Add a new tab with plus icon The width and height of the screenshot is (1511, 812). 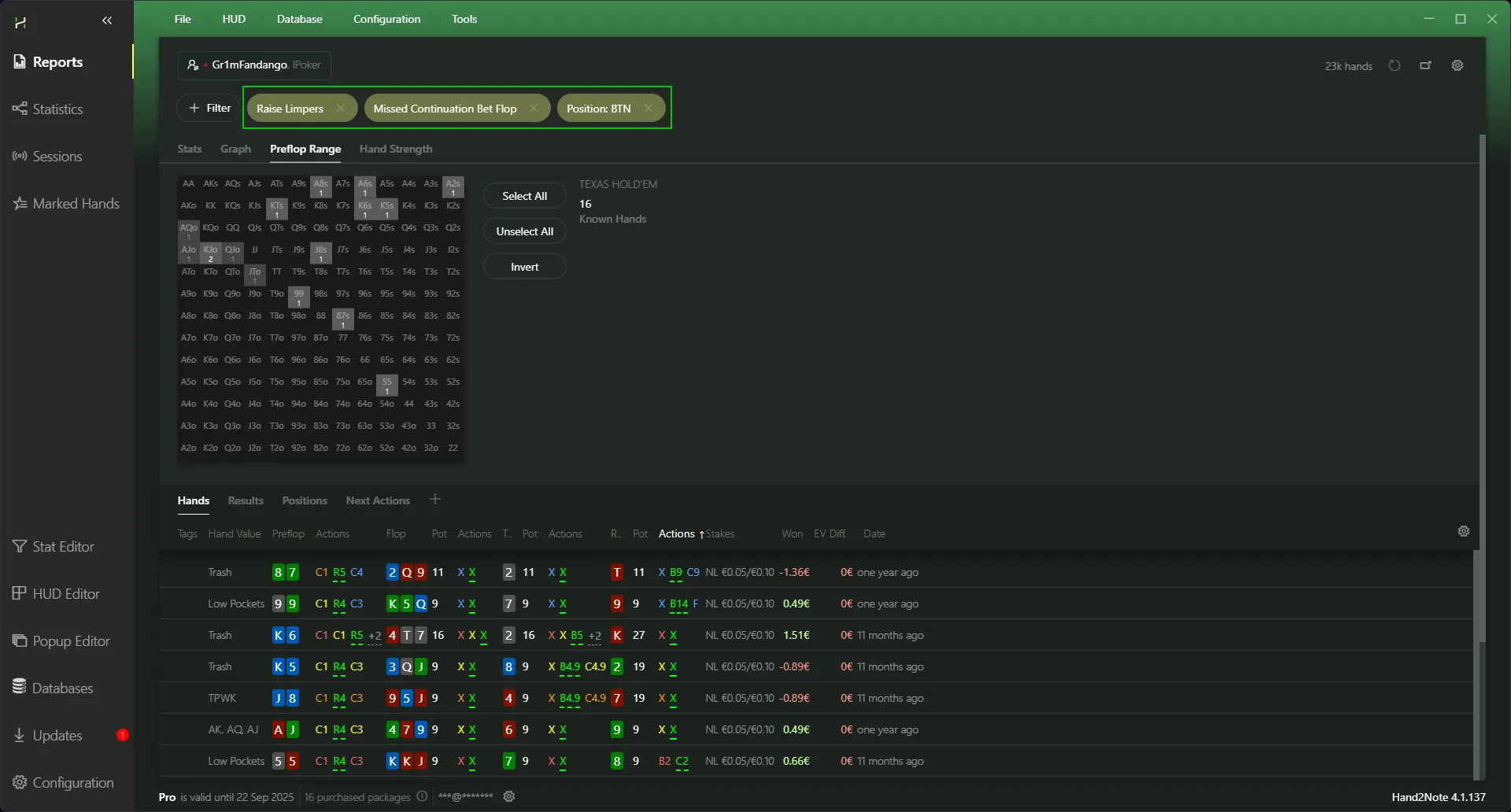point(435,500)
